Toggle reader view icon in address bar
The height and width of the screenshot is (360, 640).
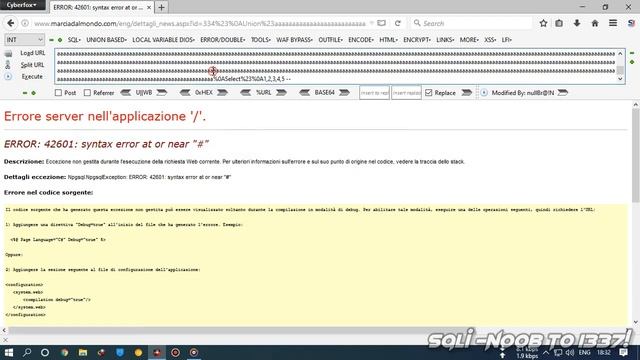(x=381, y=23)
